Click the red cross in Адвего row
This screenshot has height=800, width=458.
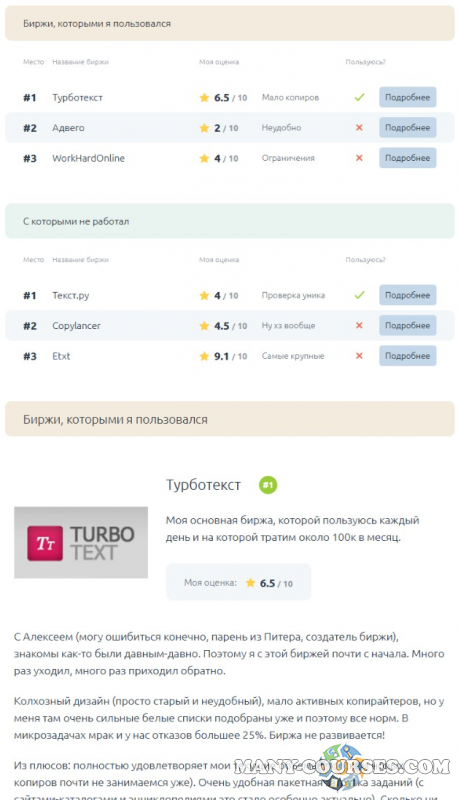click(359, 128)
